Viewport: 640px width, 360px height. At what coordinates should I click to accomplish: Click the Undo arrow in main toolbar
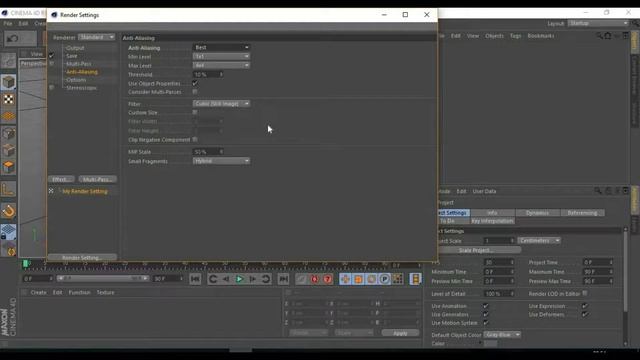pos(12,38)
